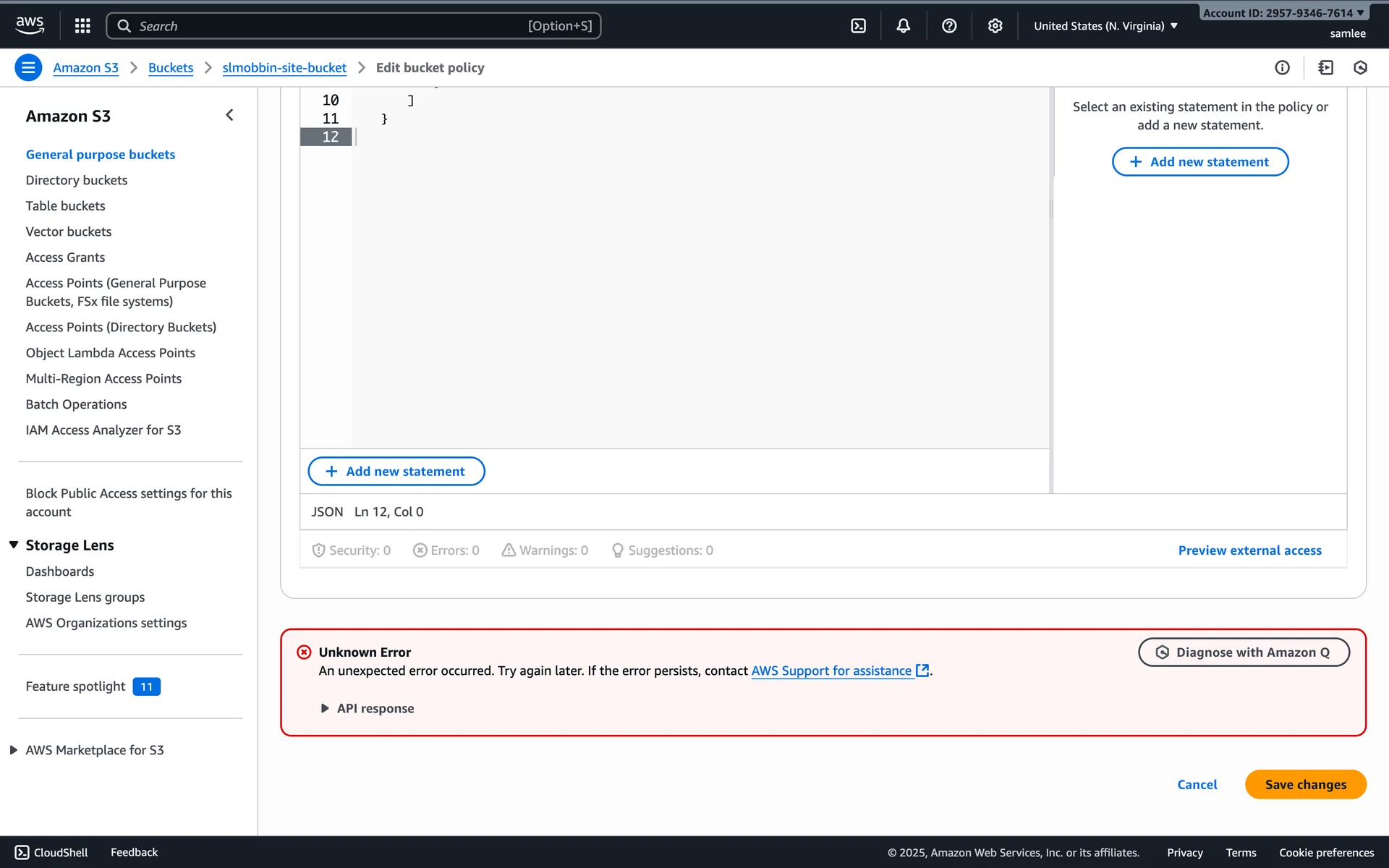Open the info panel icon
This screenshot has height=868, width=1389.
1282,67
